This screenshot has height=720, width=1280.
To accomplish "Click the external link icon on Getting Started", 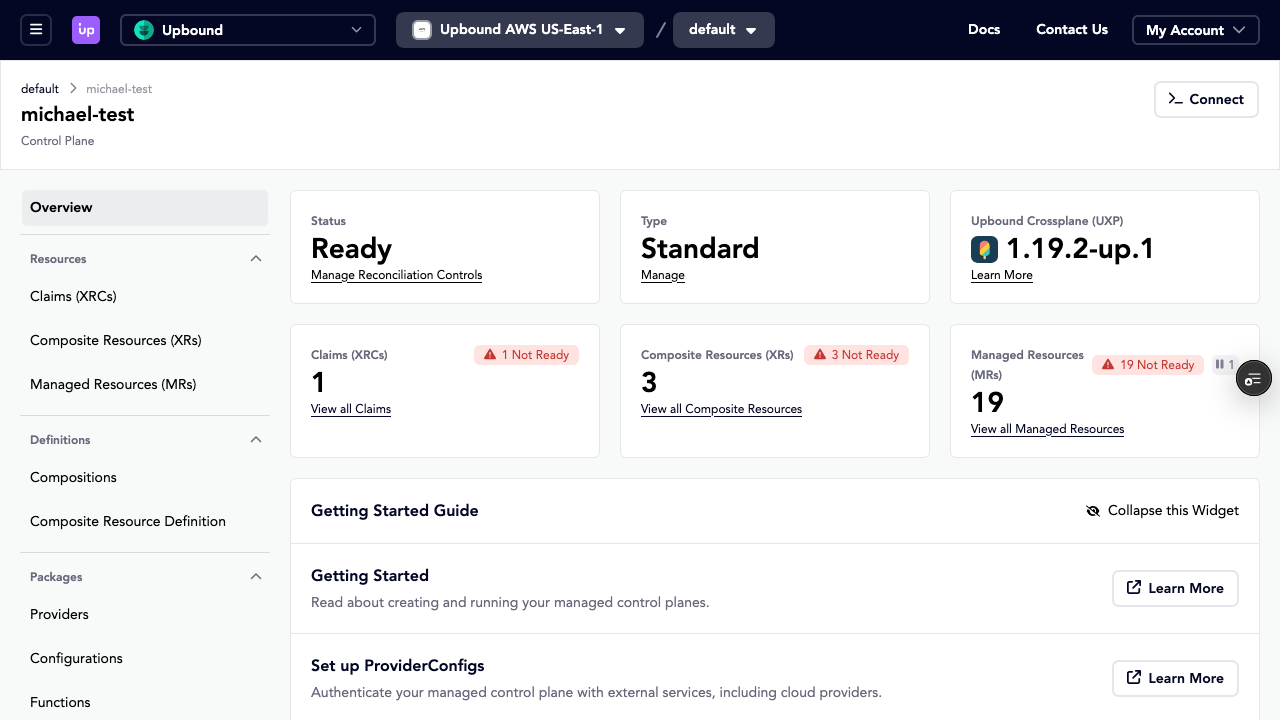I will coord(1133,588).
